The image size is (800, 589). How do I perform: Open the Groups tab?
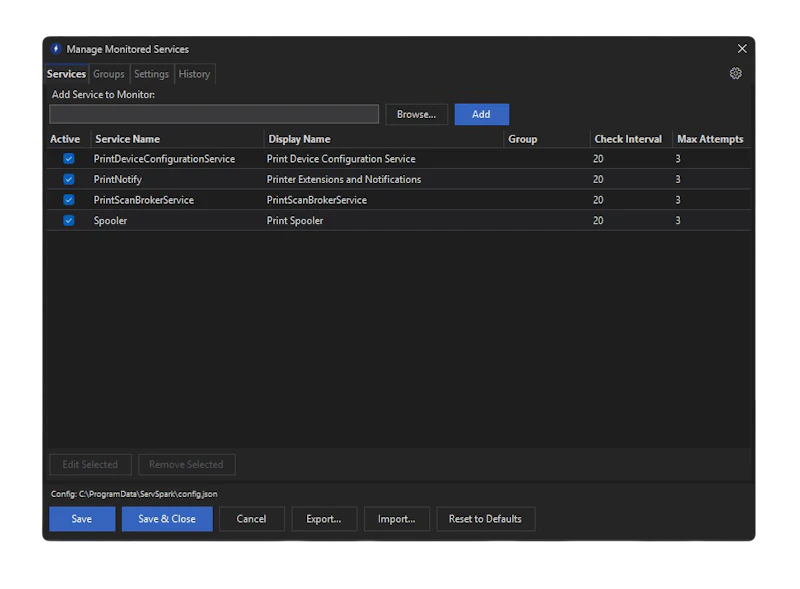tap(109, 74)
